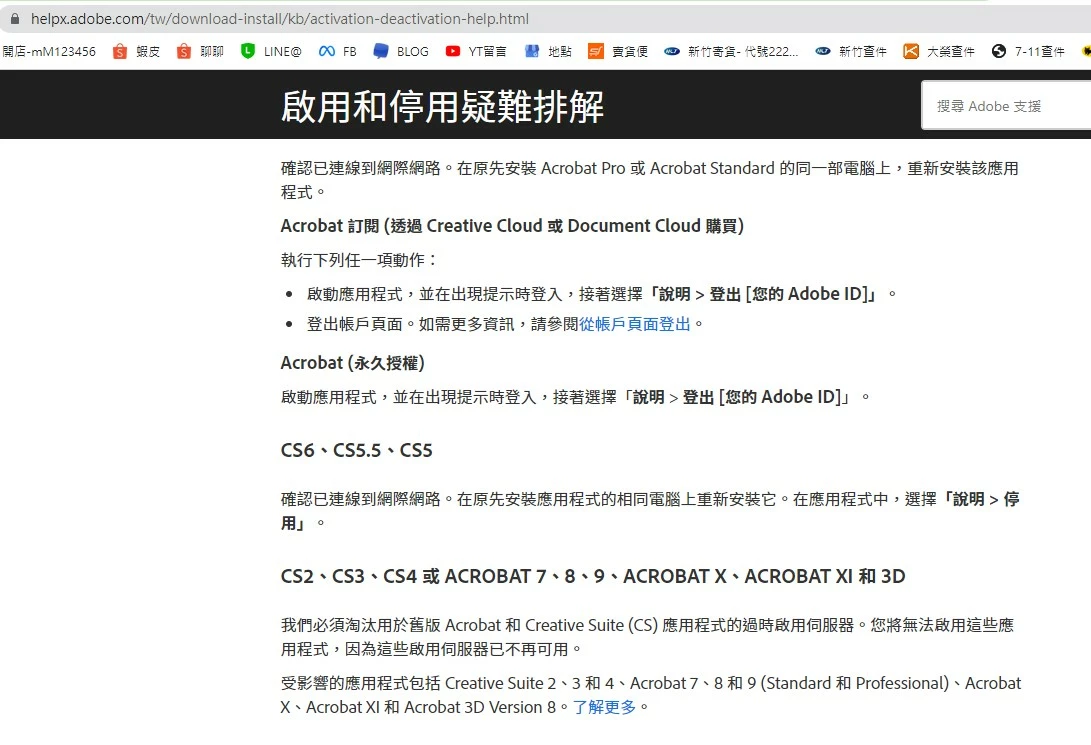Open the BLOG bookmark icon
The image size is (1091, 745).
(x=381, y=51)
